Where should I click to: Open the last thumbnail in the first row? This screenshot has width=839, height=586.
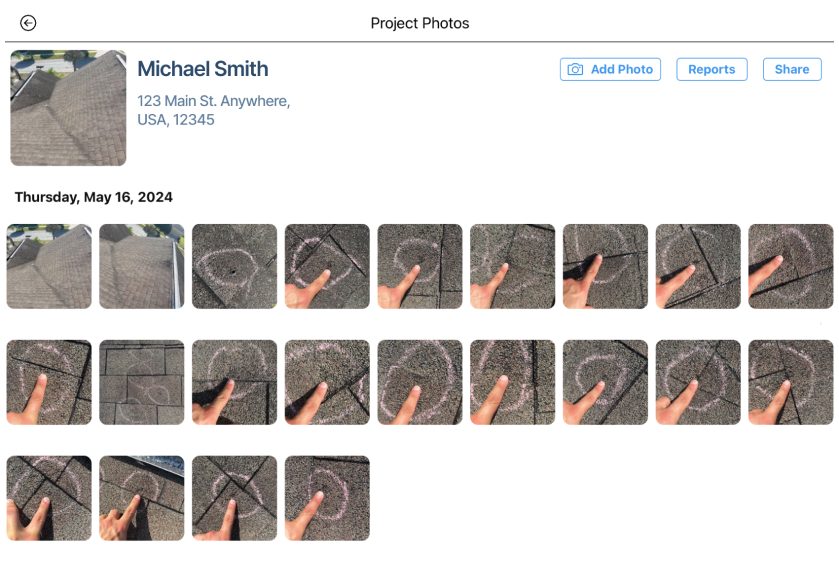(x=791, y=267)
